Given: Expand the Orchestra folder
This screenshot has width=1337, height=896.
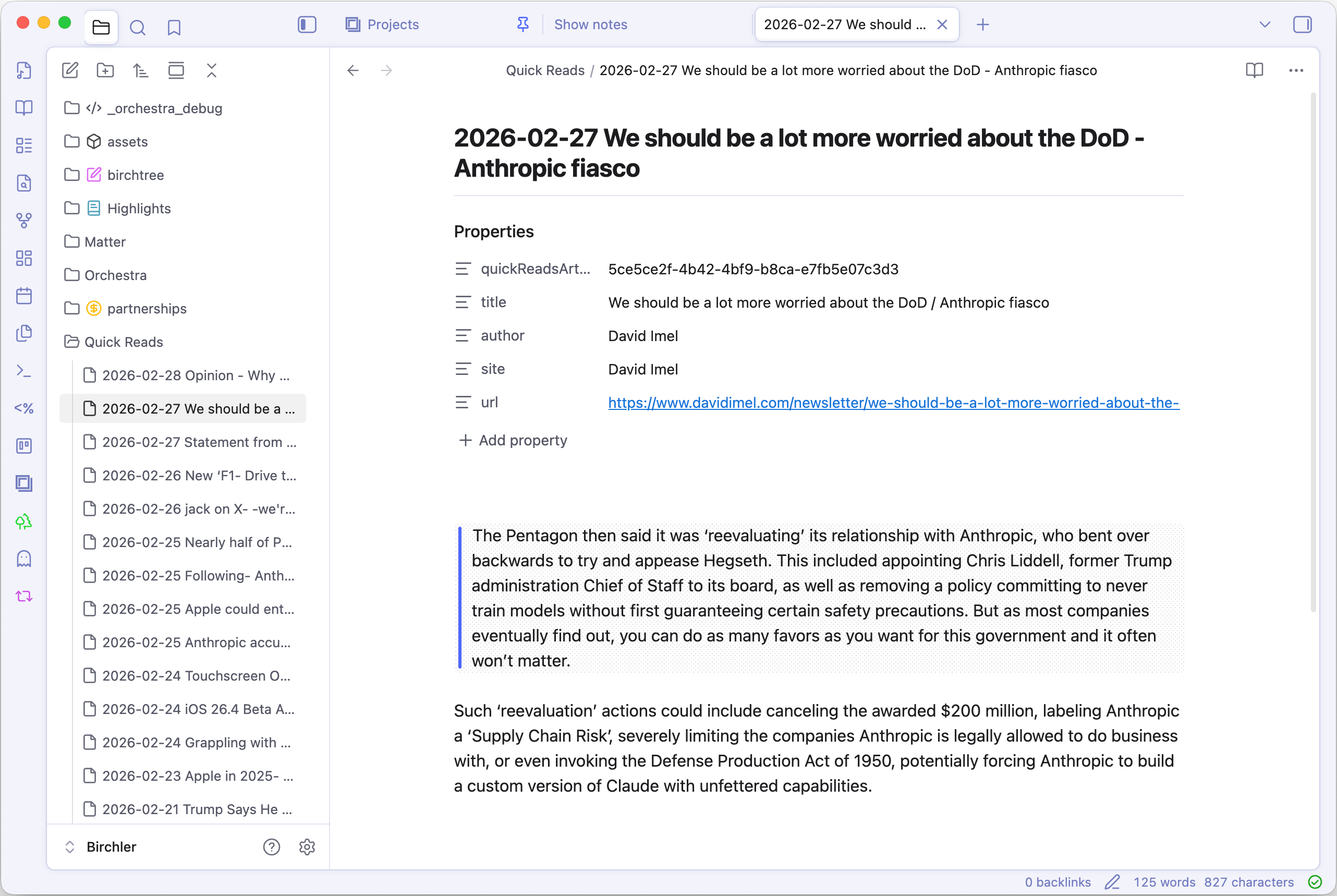Looking at the screenshot, I should pyautogui.click(x=183, y=275).
